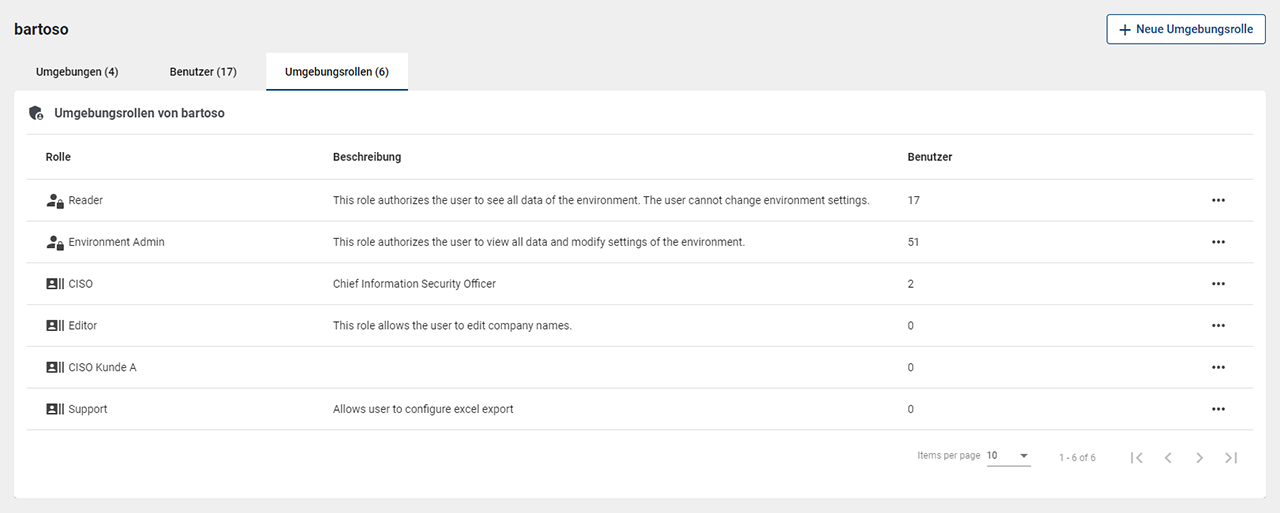The image size is (1280, 513).
Task: Open the three-dot menu for Reader role
Action: 1217,200
